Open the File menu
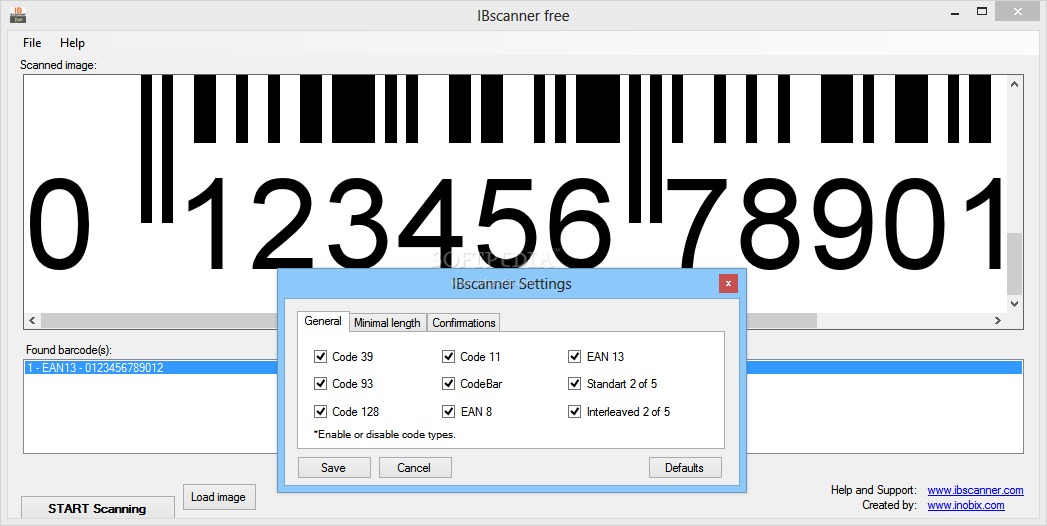The image size is (1047, 526). pyautogui.click(x=32, y=43)
